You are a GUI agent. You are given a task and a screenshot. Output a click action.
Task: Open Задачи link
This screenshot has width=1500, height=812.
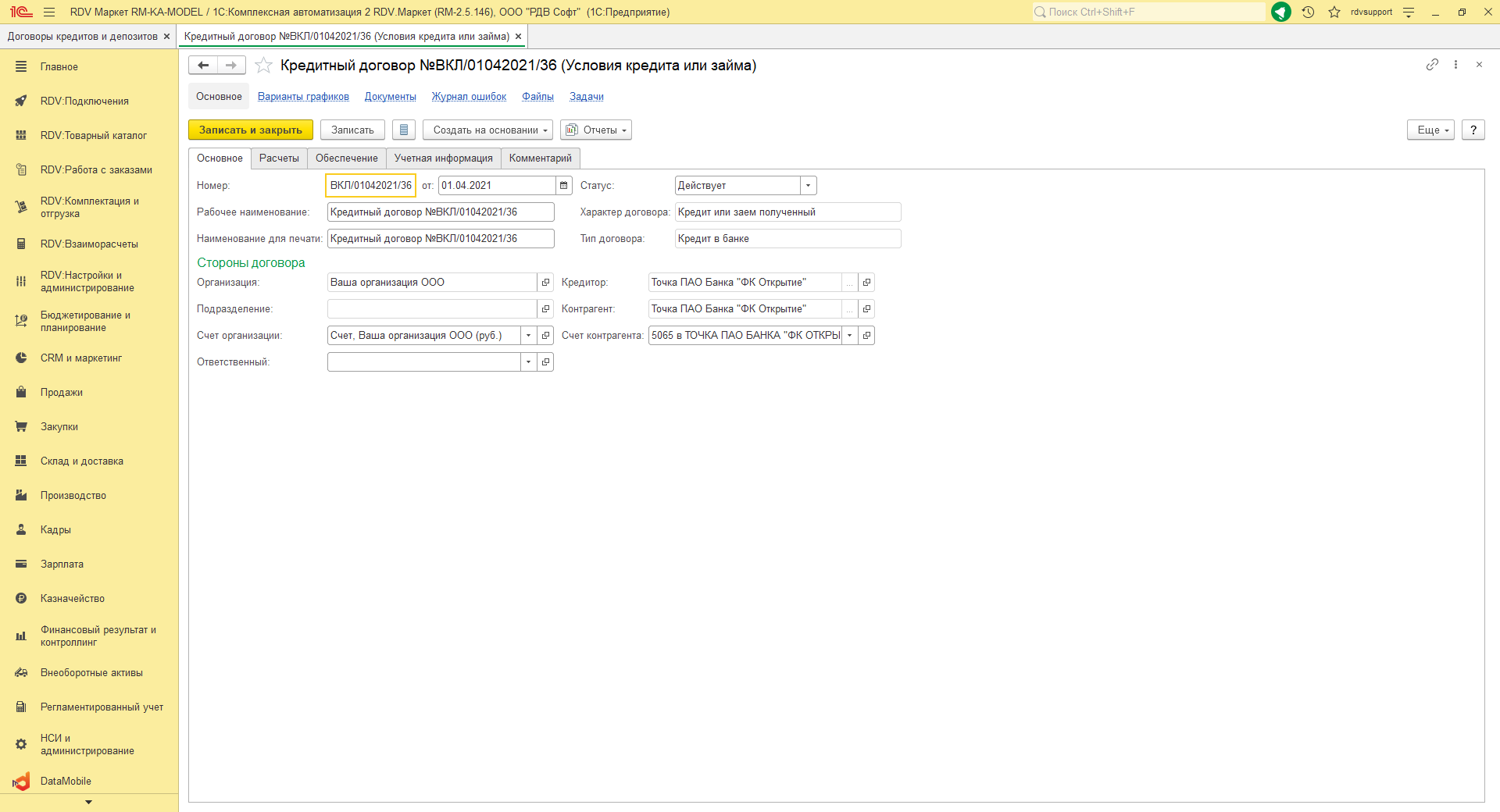pyautogui.click(x=587, y=96)
